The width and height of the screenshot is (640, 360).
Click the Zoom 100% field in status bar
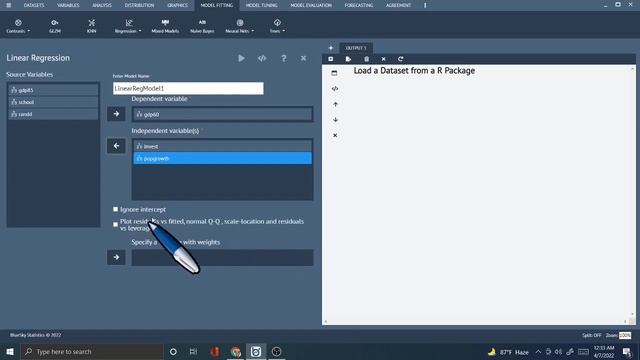tap(625, 336)
